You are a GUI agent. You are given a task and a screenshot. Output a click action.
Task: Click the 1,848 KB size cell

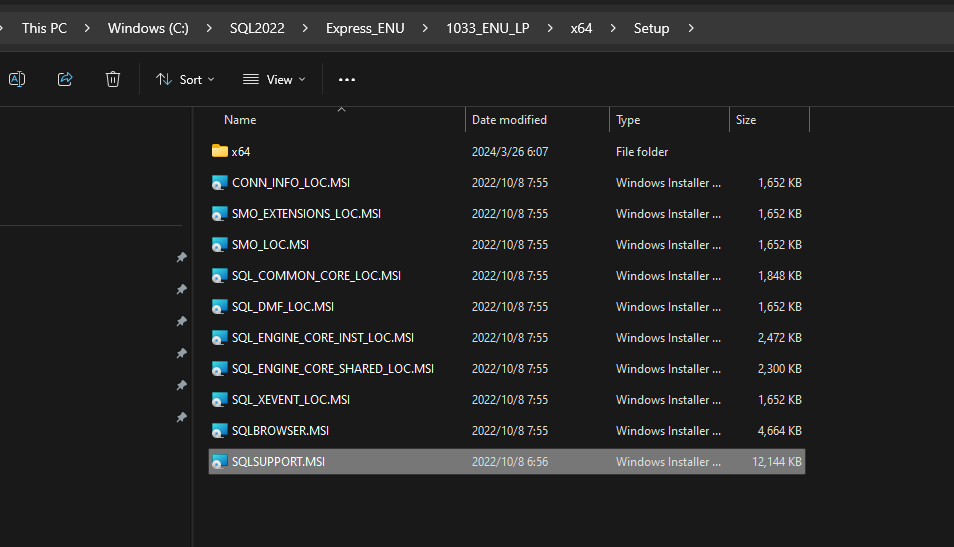779,276
